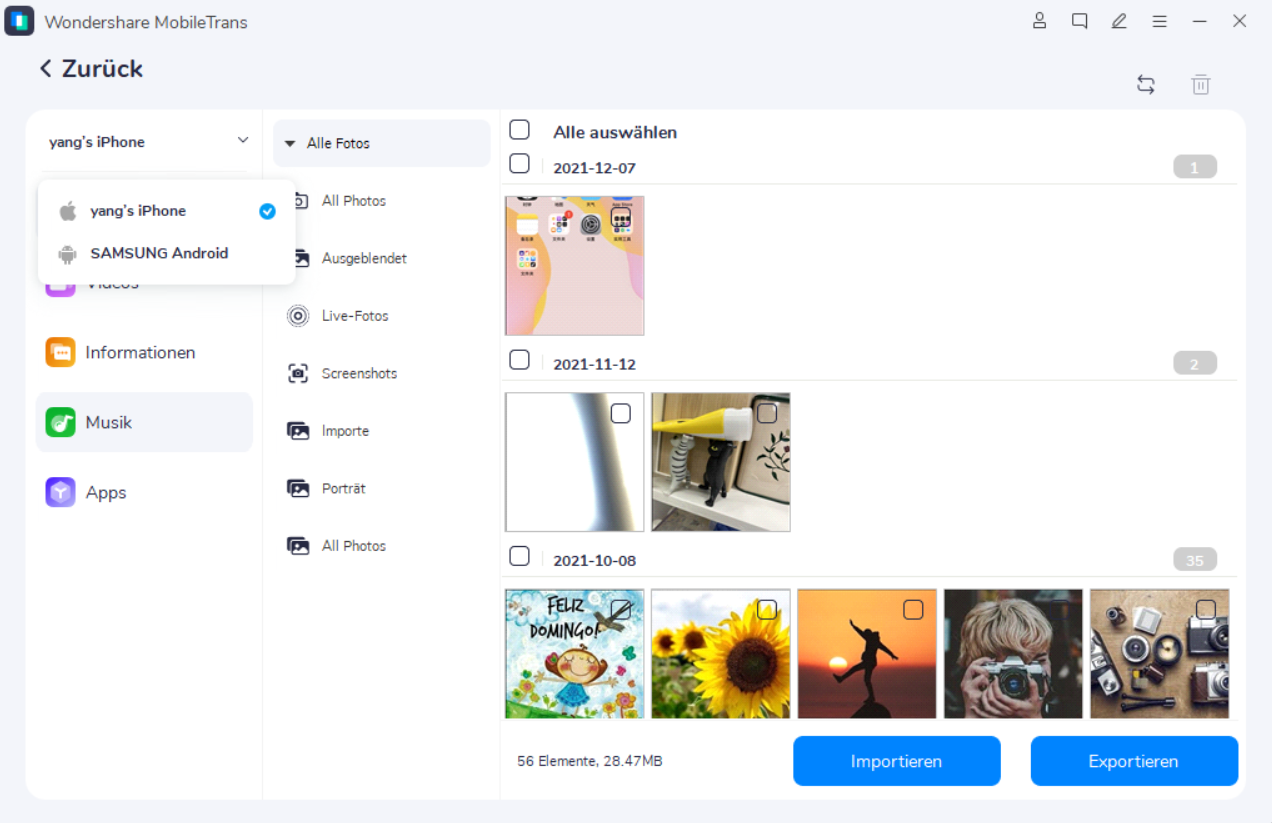Tick checkbox on Feliz Domingo photo
Image resolution: width=1272 pixels, height=823 pixels.
coord(621,609)
